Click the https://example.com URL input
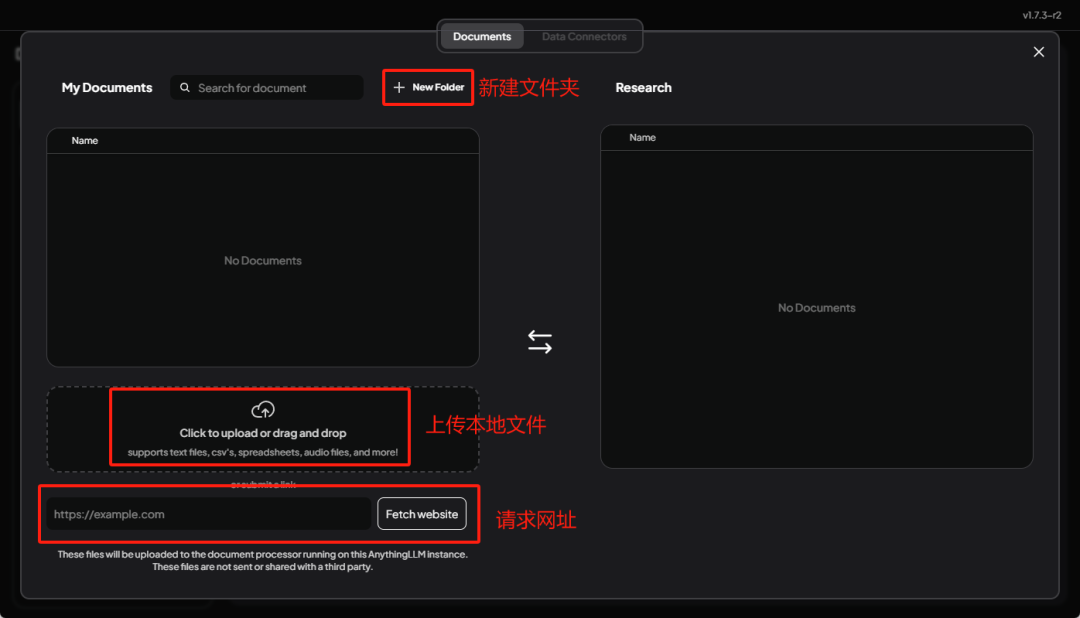The height and width of the screenshot is (618, 1080). point(209,514)
